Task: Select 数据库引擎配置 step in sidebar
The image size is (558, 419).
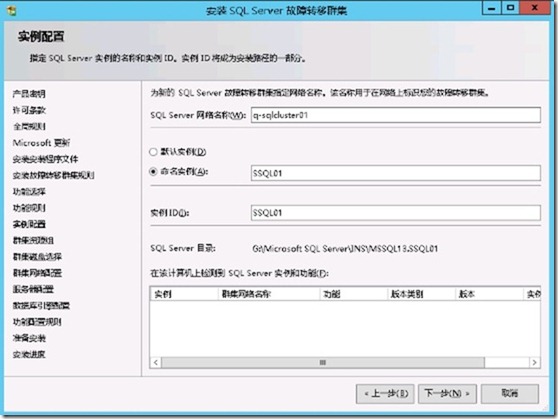Action: (41, 306)
